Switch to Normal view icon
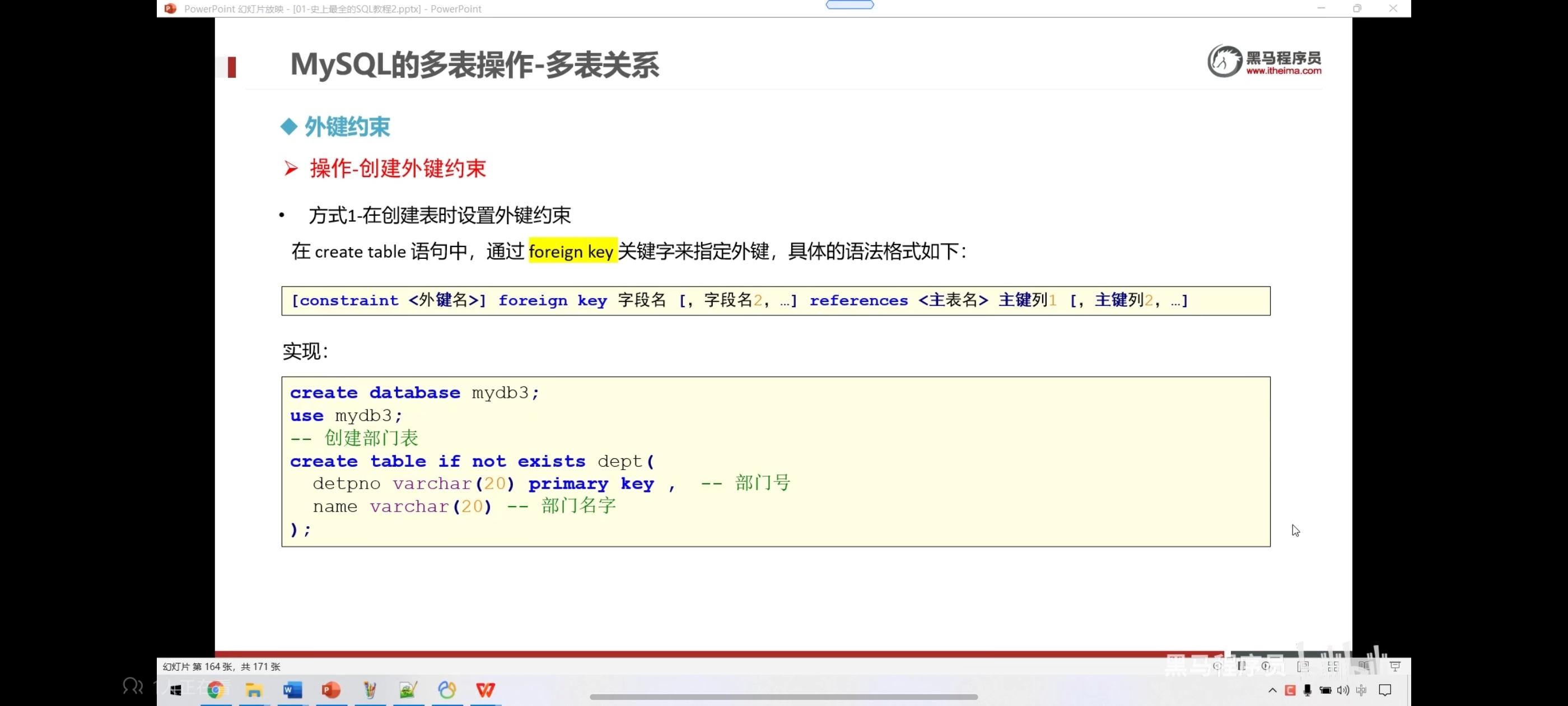This screenshot has width=1568, height=706. pyautogui.click(x=1303, y=666)
